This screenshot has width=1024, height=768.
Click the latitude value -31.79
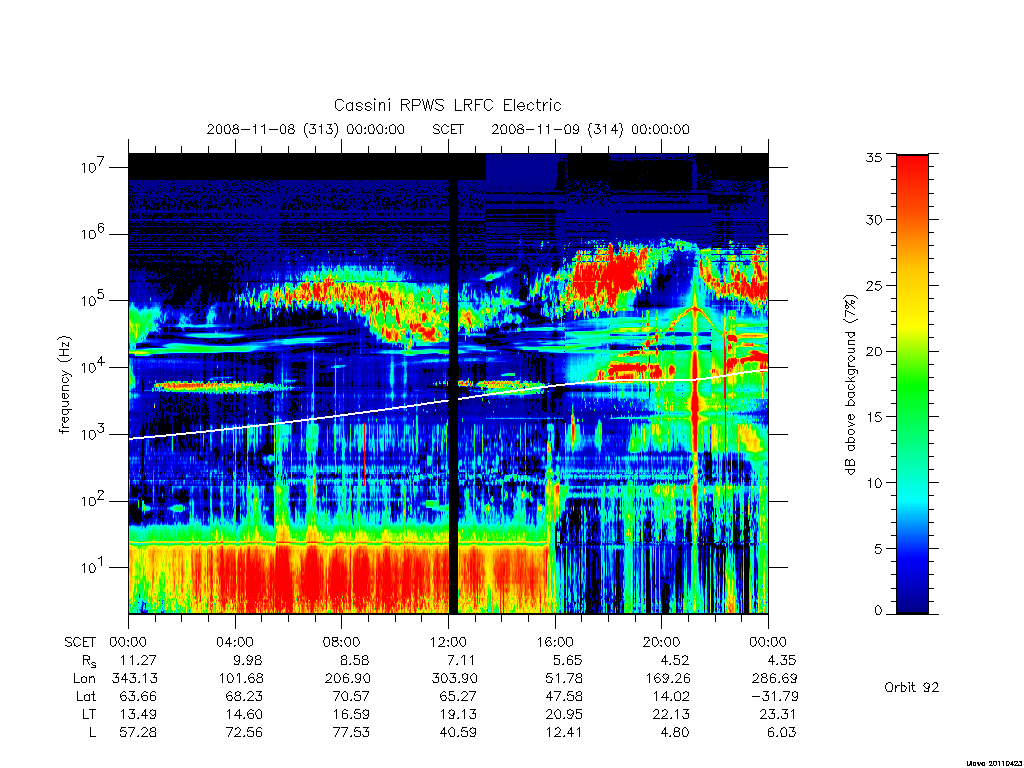tap(773, 696)
